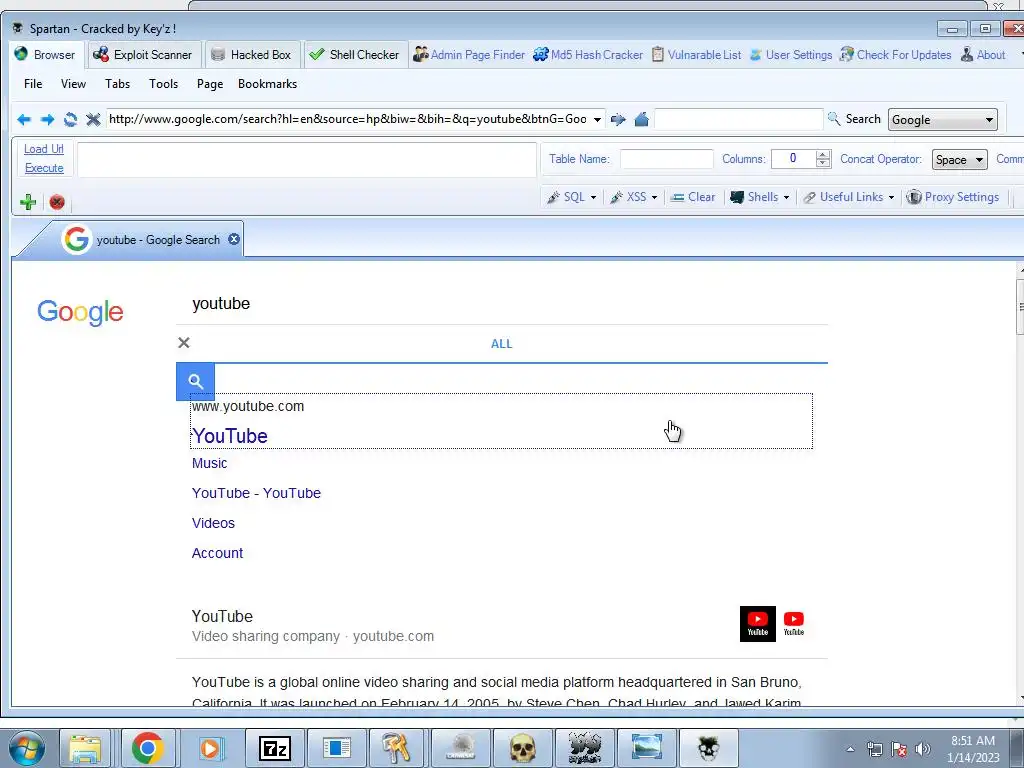Open the Videos sitelink
The image size is (1024, 768).
point(213,523)
